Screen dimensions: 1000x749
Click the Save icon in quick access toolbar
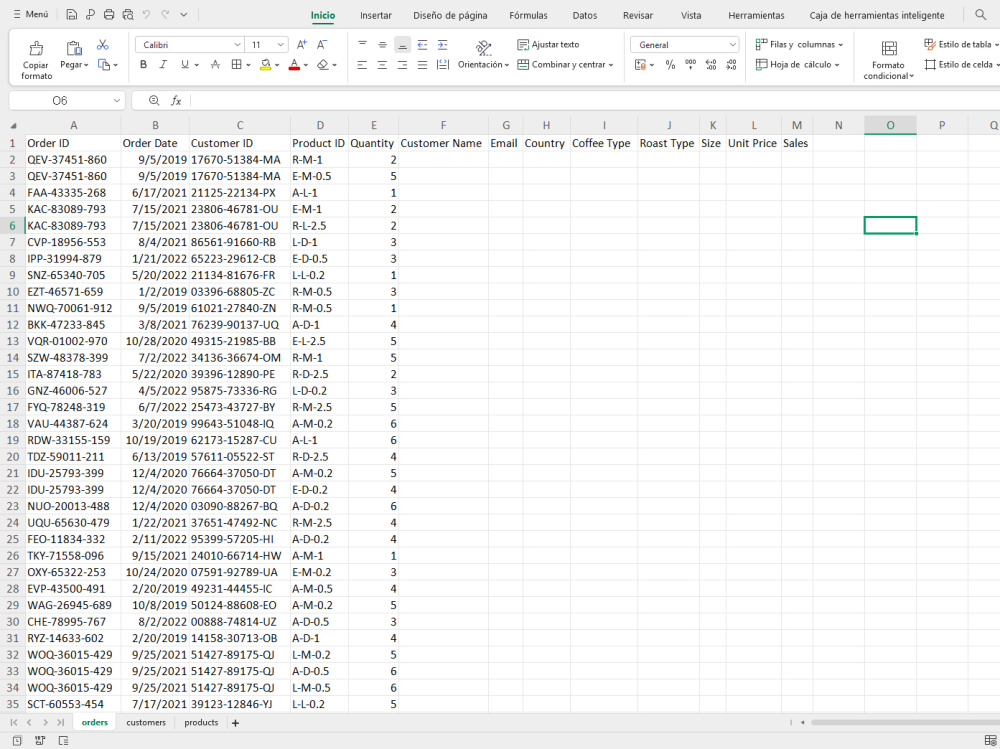pos(72,15)
